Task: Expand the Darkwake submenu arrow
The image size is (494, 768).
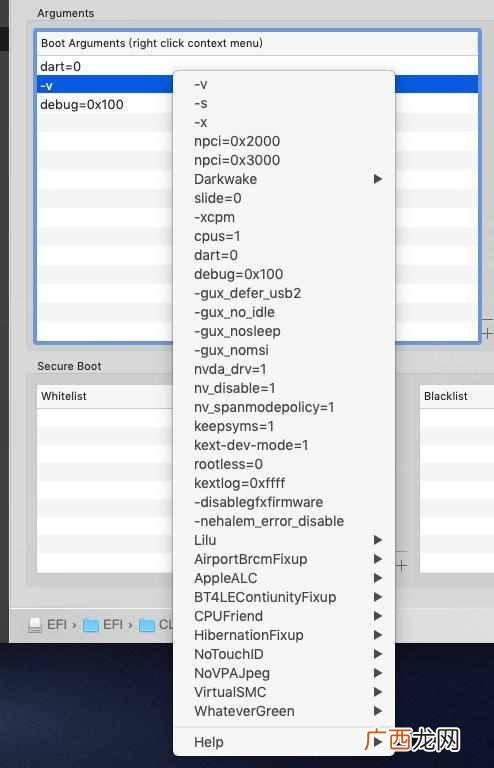Action: (377, 179)
